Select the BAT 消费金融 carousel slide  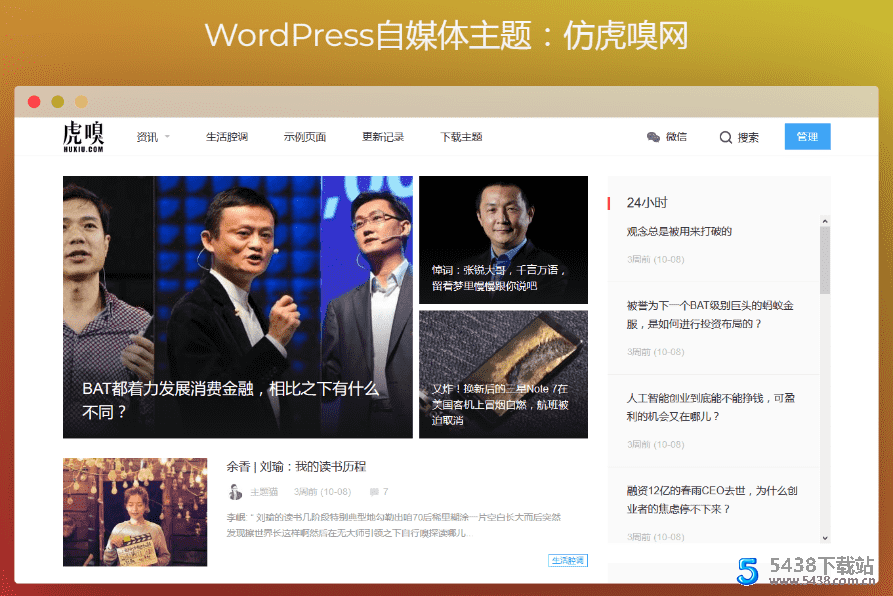pos(237,305)
